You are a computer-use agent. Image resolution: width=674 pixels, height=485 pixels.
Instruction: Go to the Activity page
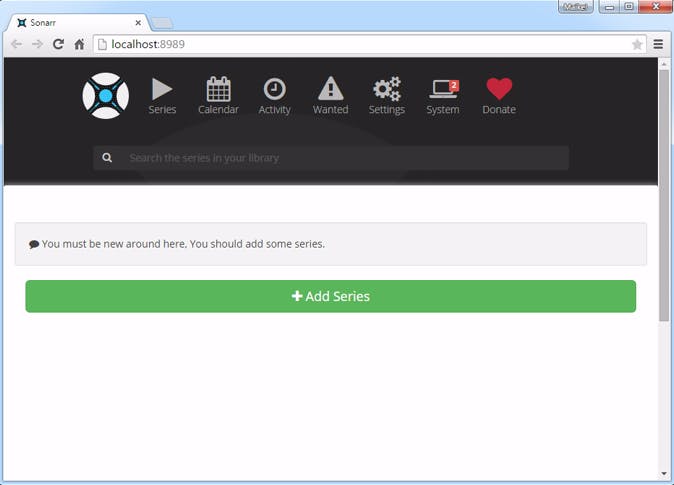[x=274, y=96]
